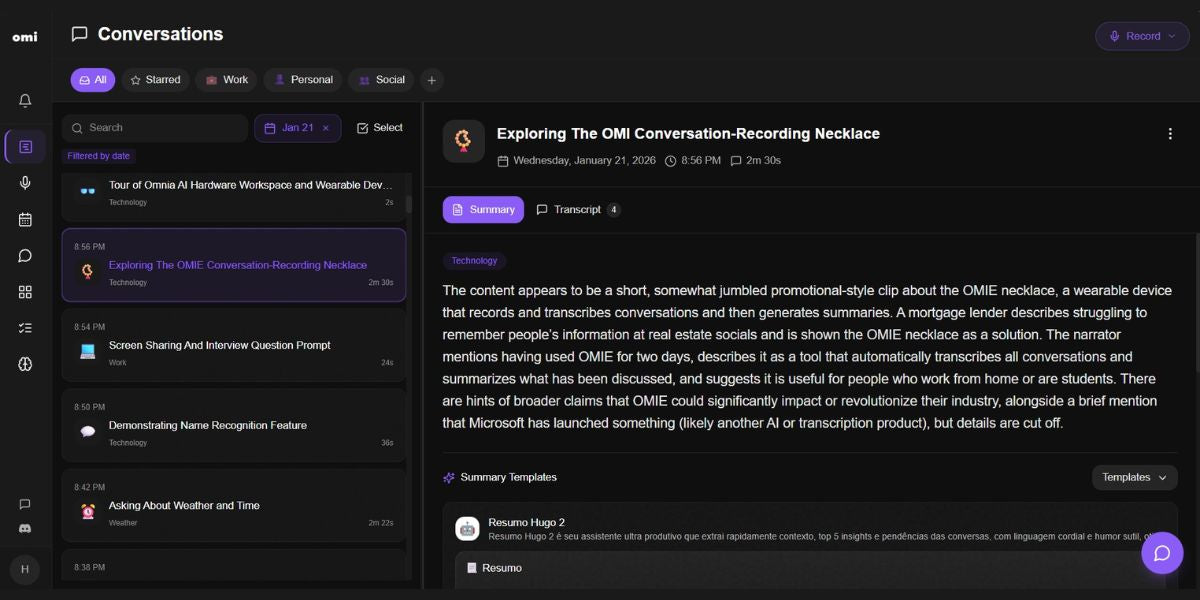Click the calendar icon in Jan 21 filter
1200x600 pixels.
click(x=270, y=128)
